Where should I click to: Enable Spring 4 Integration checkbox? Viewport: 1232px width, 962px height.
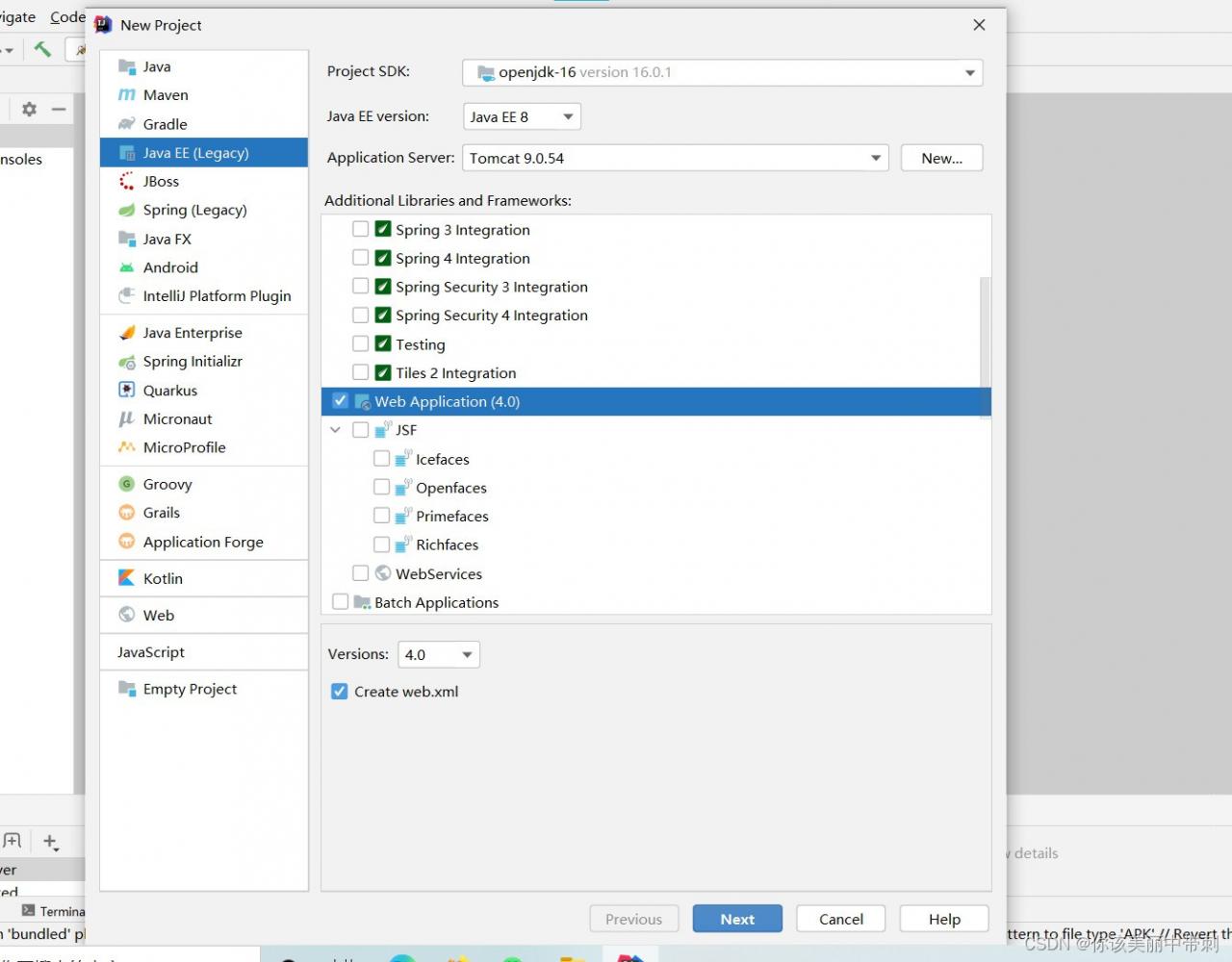[361, 258]
